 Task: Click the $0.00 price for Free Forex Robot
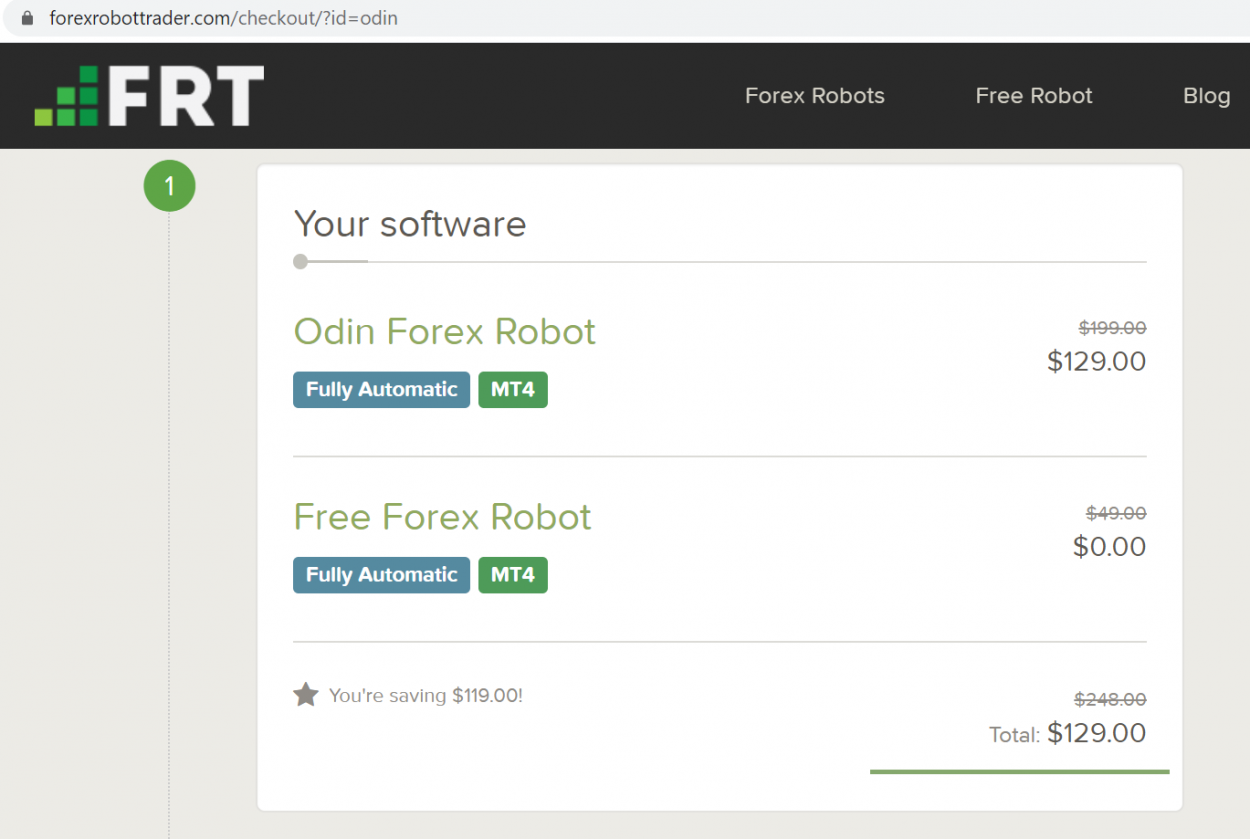click(1109, 546)
